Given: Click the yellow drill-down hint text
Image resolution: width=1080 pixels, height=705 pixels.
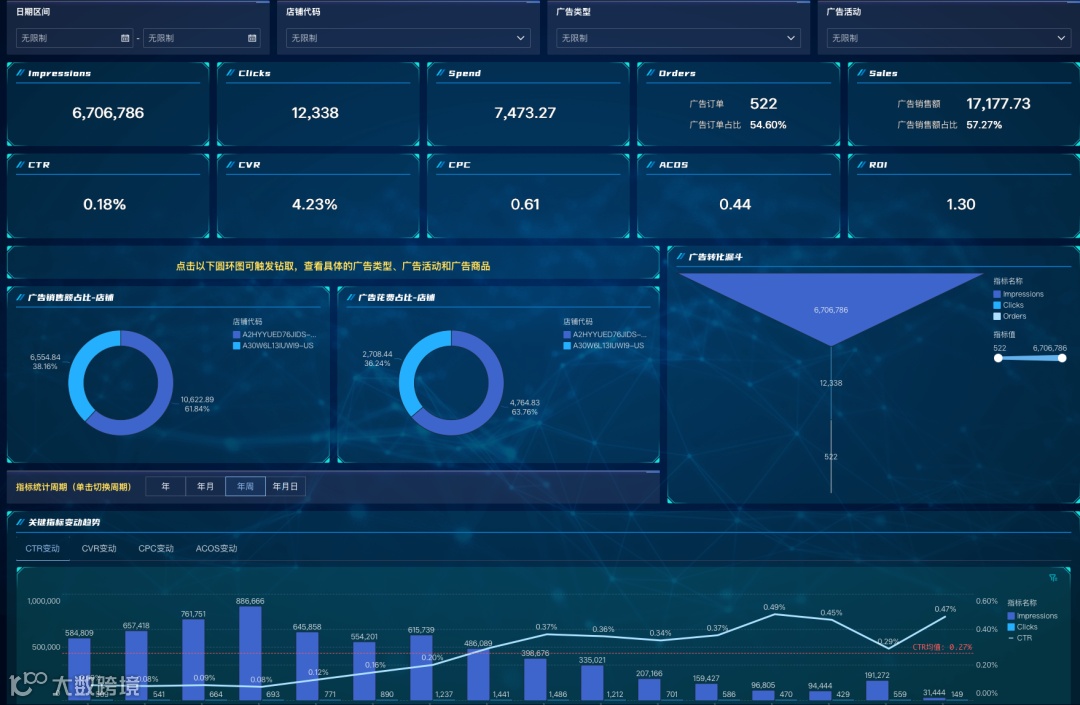Looking at the screenshot, I should point(333,266).
